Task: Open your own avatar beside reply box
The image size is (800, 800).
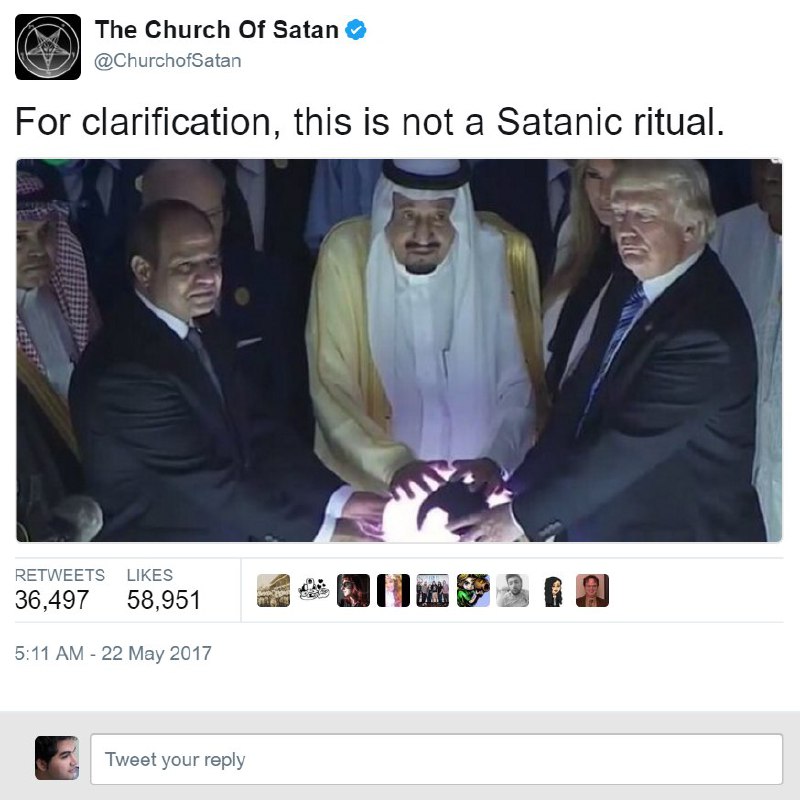Action: coord(57,758)
